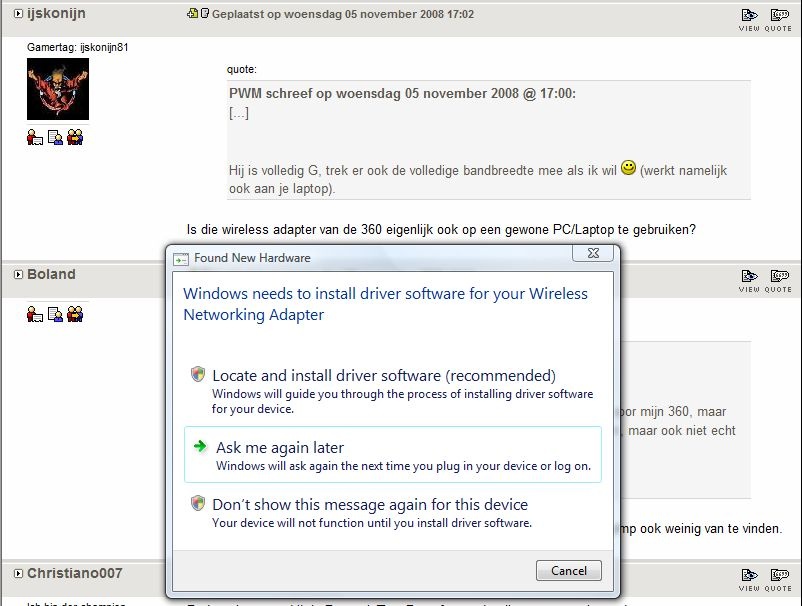The image size is (802, 606).
Task: Click the Boland username link
Action: (x=51, y=274)
